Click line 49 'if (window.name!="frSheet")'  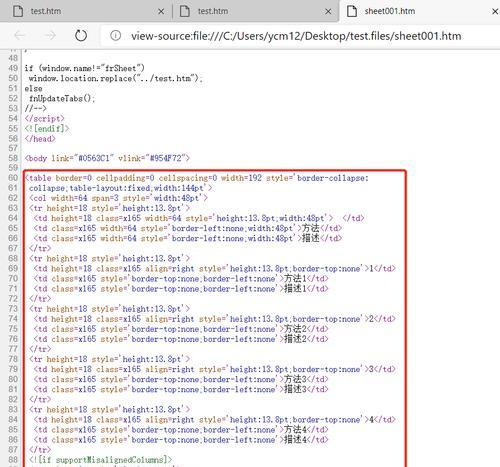pos(85,68)
